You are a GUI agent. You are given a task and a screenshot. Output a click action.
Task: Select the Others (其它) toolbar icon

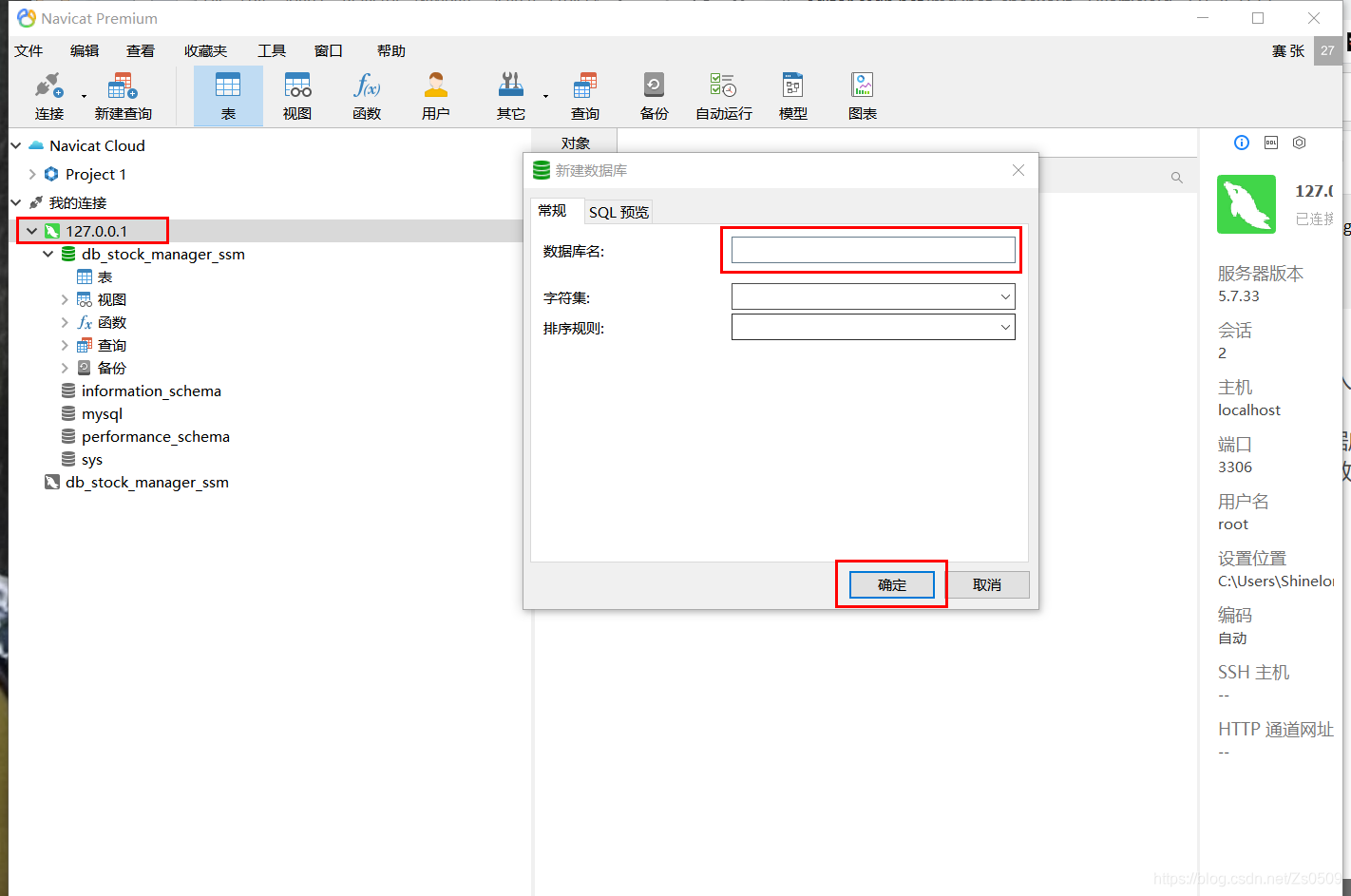click(511, 96)
